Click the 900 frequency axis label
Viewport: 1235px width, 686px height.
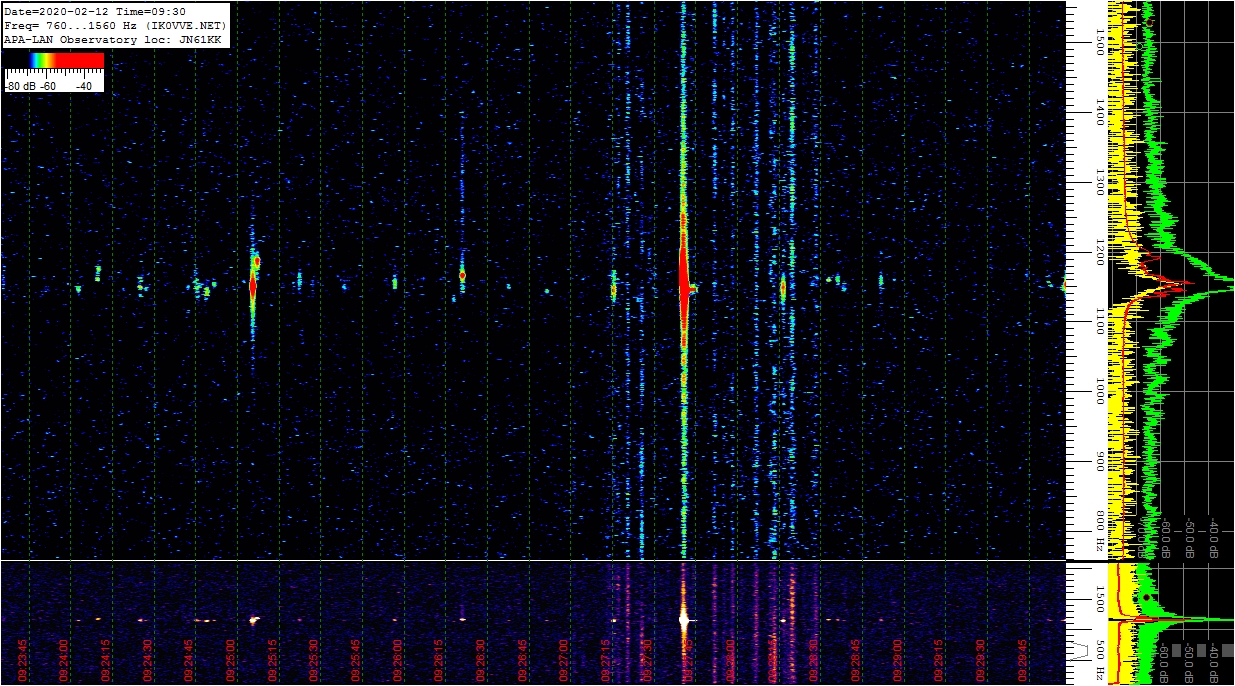1100,461
